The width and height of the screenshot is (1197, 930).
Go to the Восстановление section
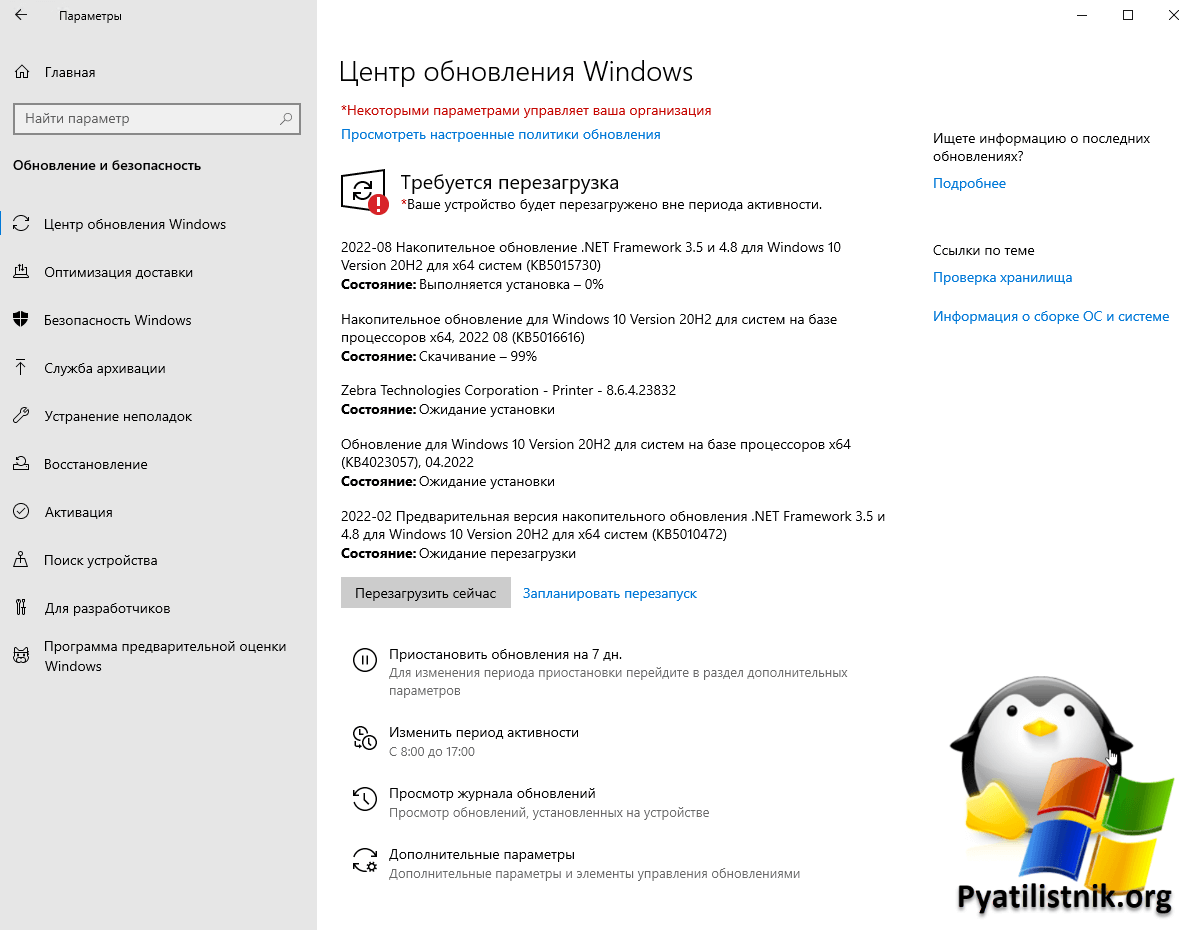[96, 464]
